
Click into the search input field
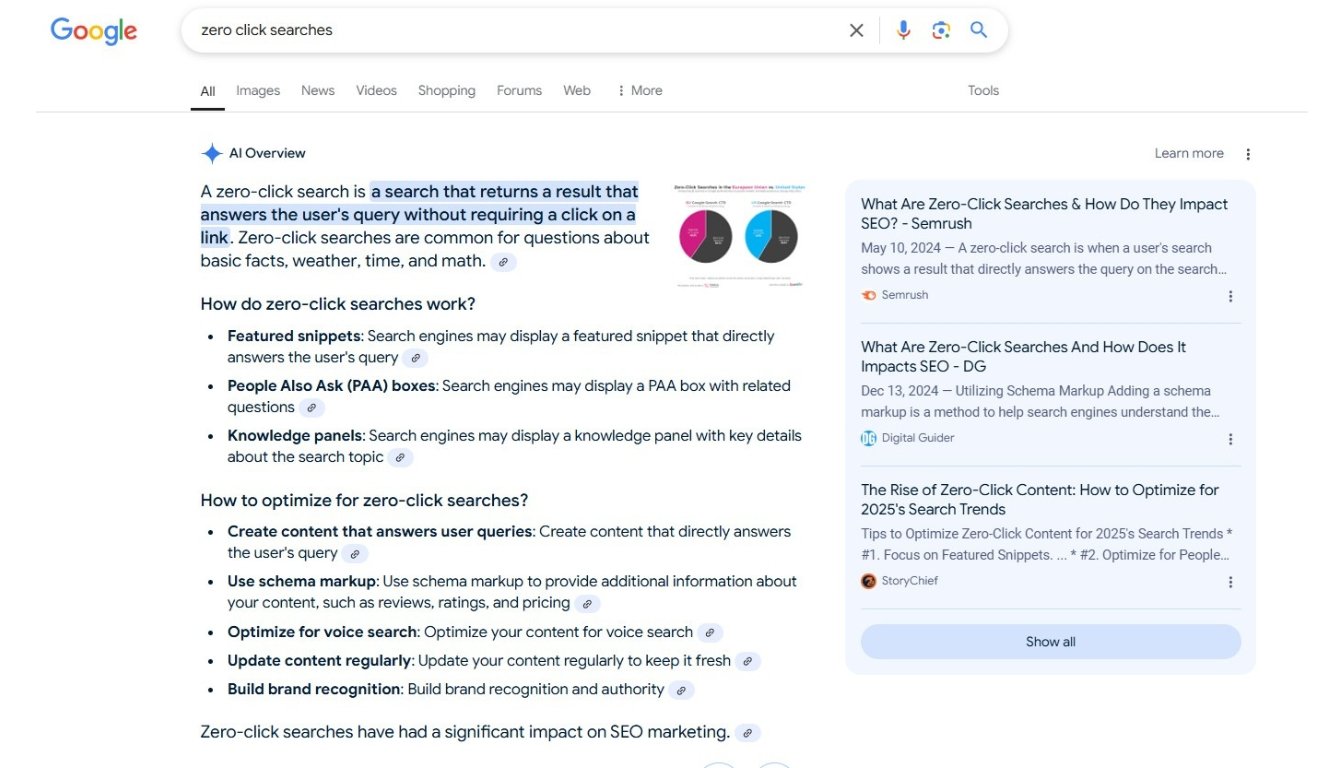tap(500, 30)
